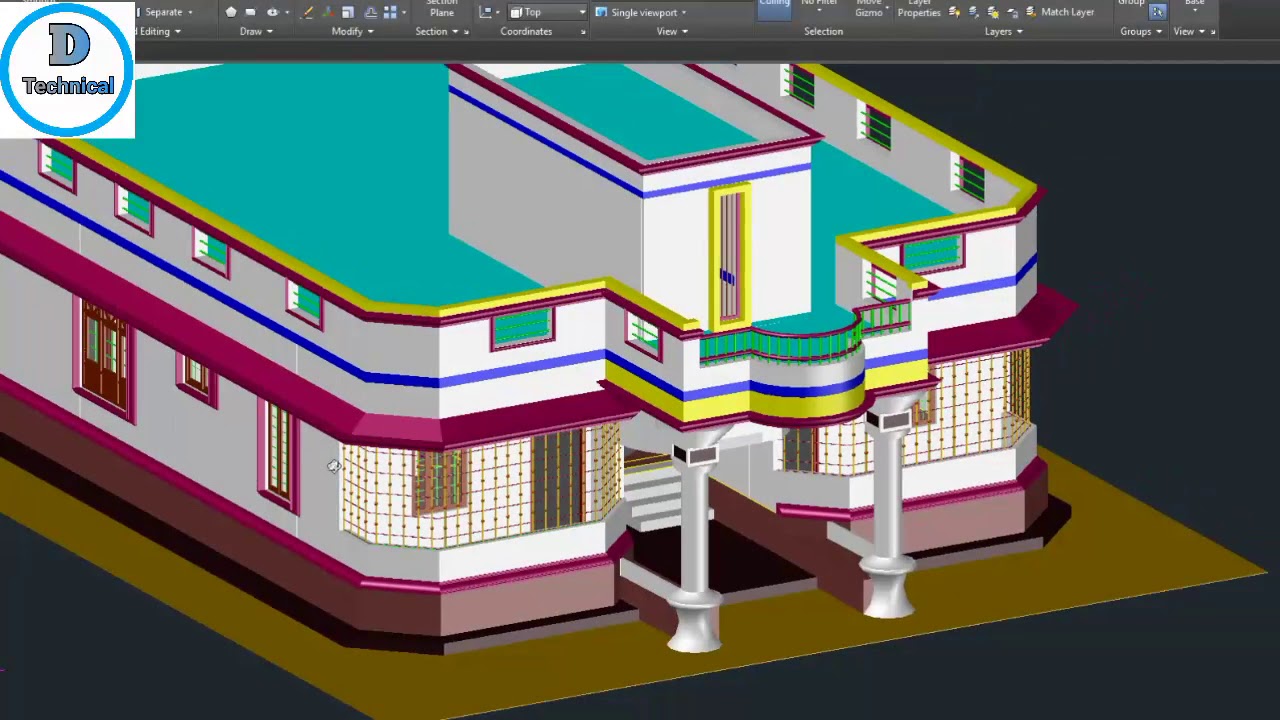
Task: Click the pentagon shape icon in Draw panel
Action: pos(231,12)
